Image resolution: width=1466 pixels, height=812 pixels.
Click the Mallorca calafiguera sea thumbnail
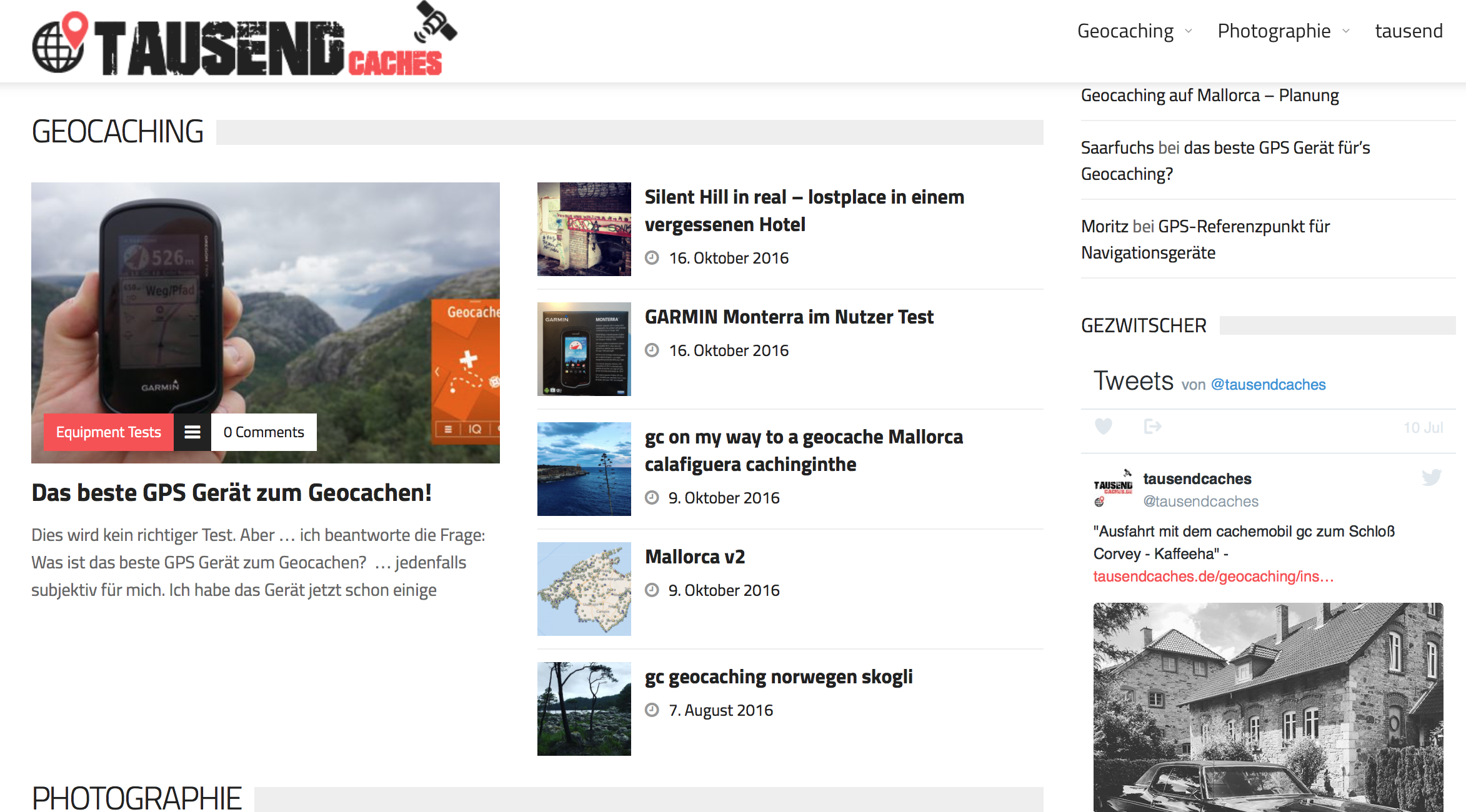tap(584, 469)
